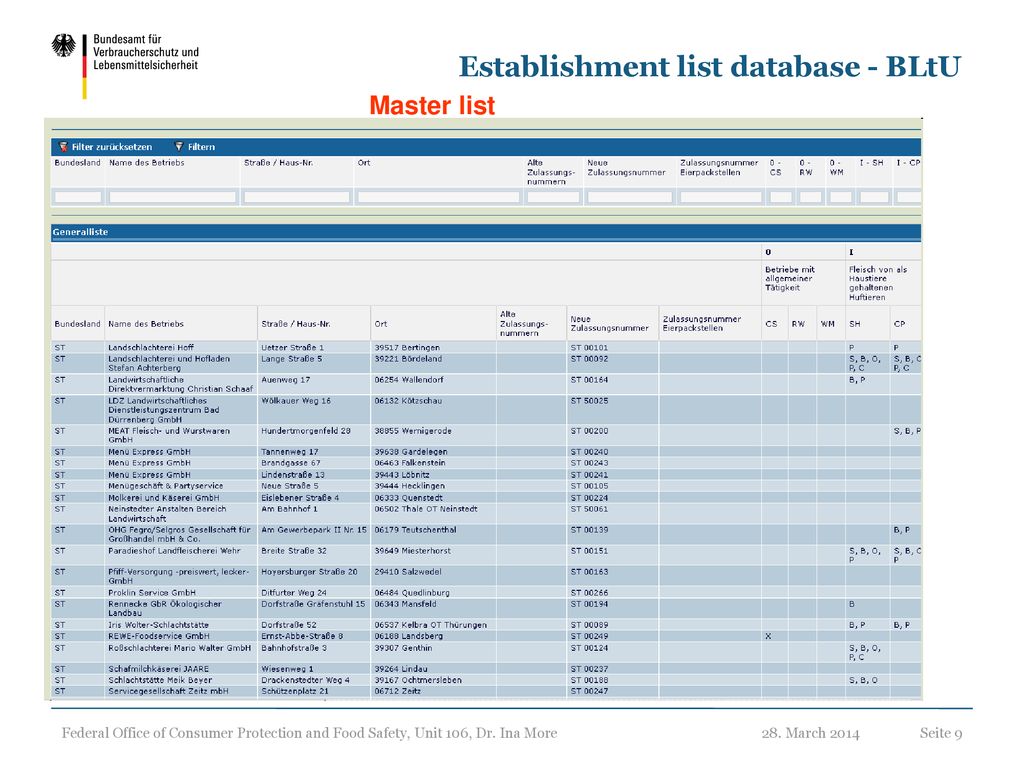Click the Straße / Haus-Nr. table header
Screen dimensions: 1024x768
click(296, 324)
